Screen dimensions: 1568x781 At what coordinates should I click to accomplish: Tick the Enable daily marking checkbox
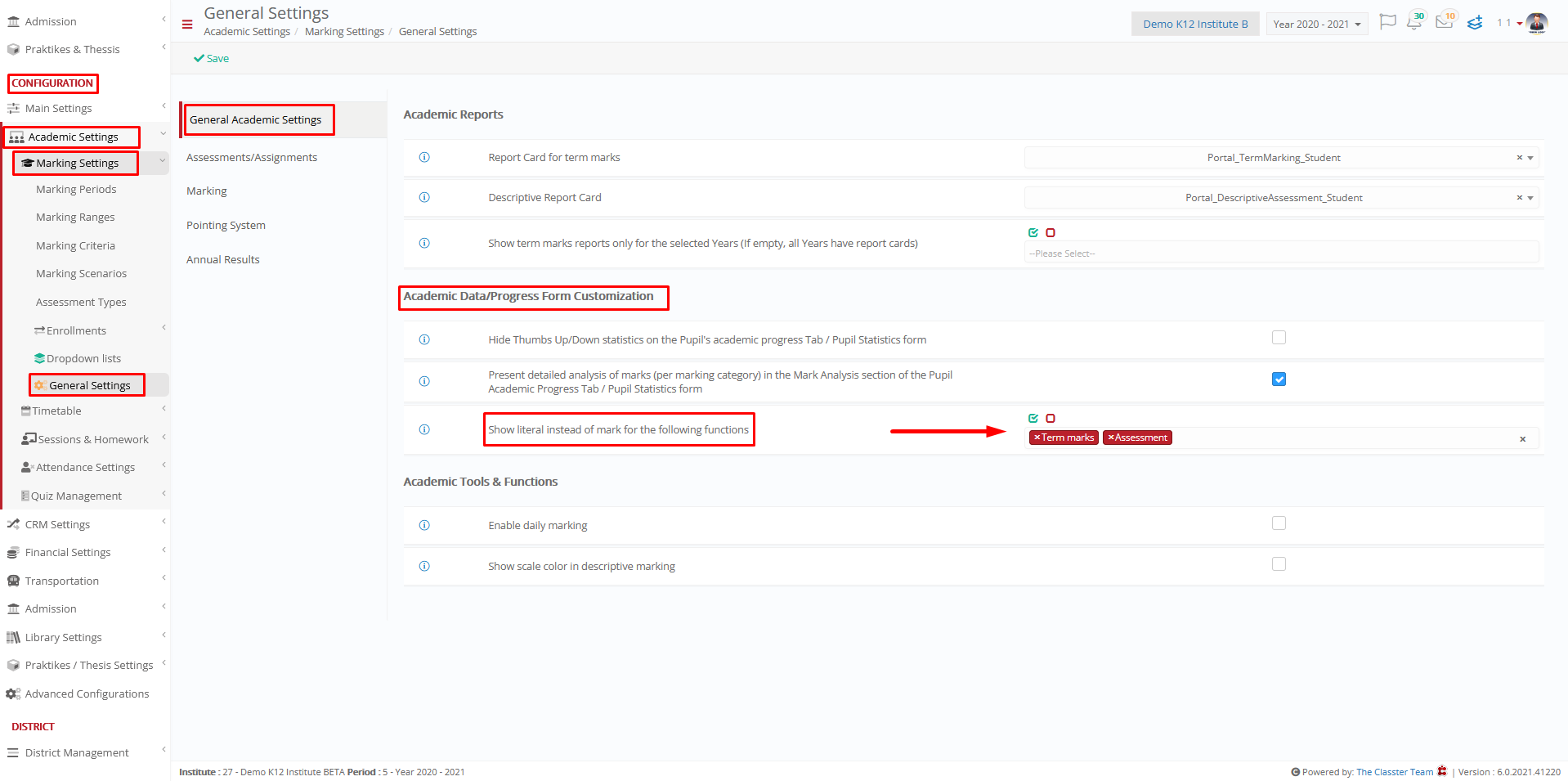click(x=1279, y=523)
